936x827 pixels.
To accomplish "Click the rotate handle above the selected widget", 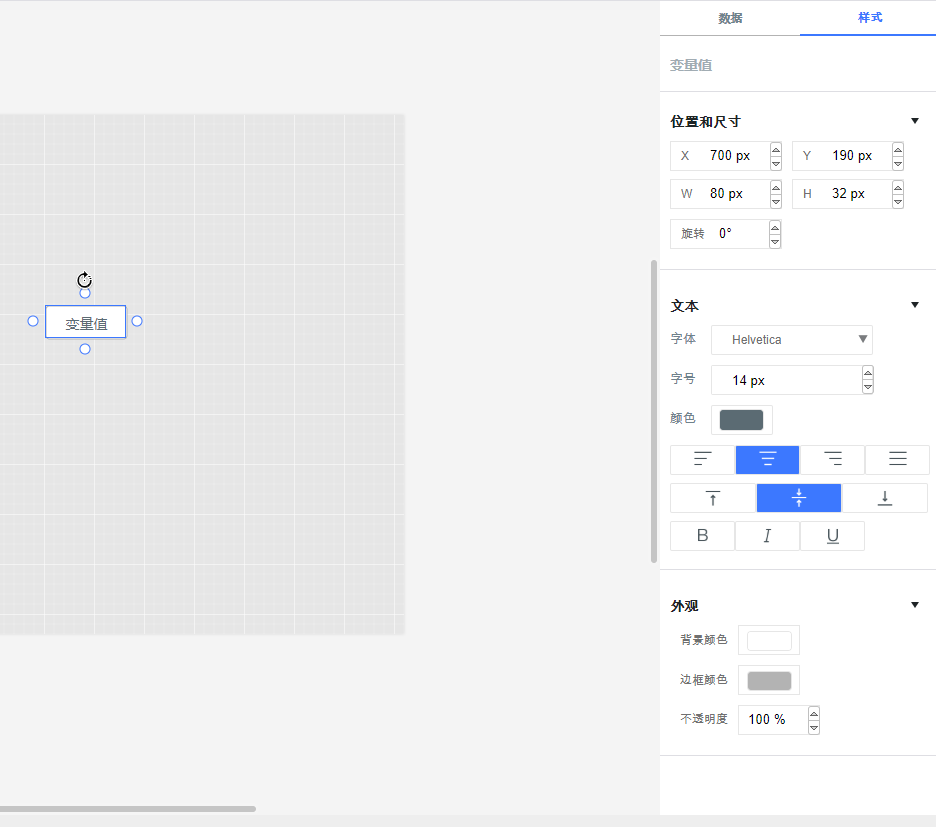I will tap(85, 280).
